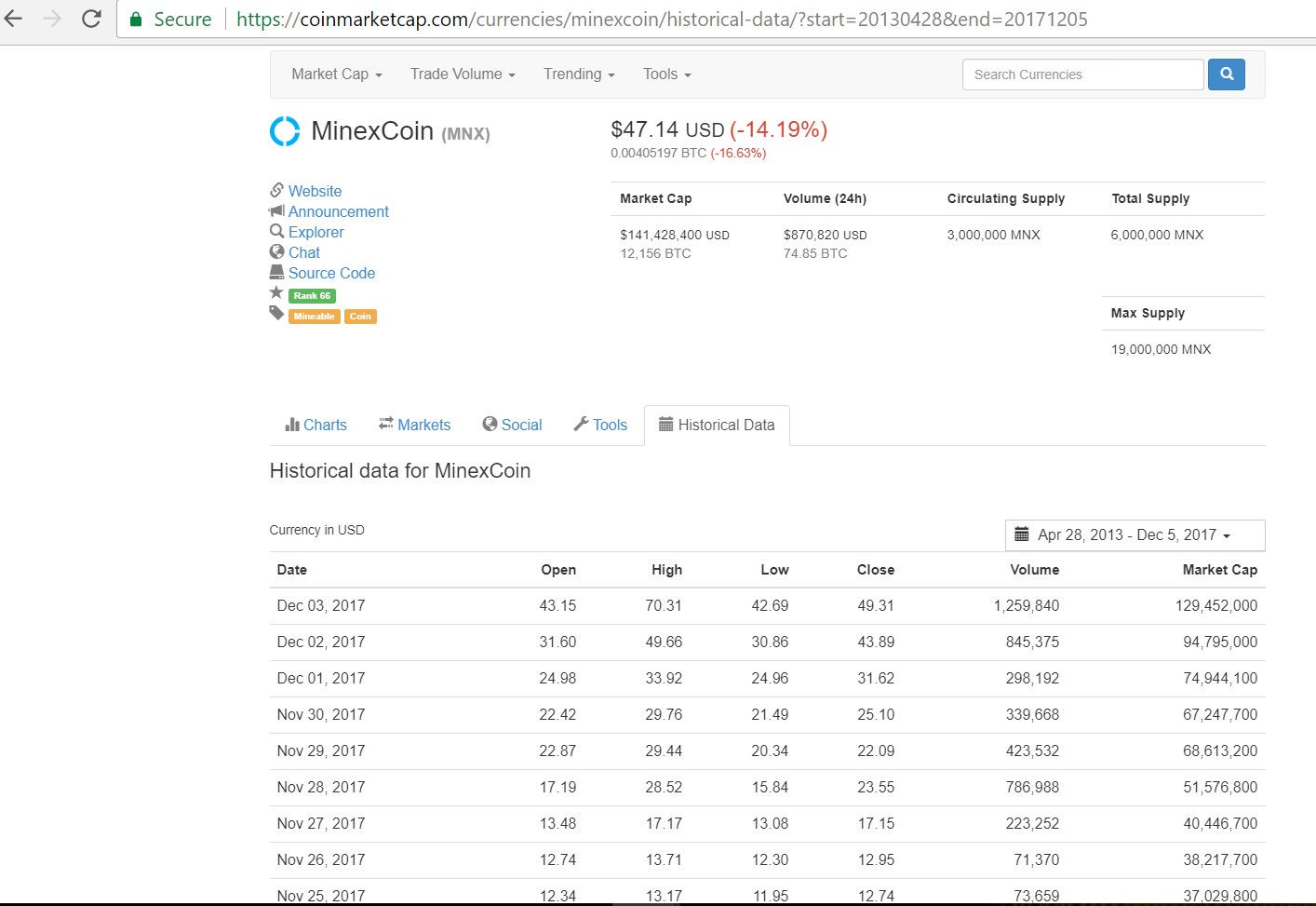
Task: Click the orange Mineable tag
Action: (x=315, y=317)
